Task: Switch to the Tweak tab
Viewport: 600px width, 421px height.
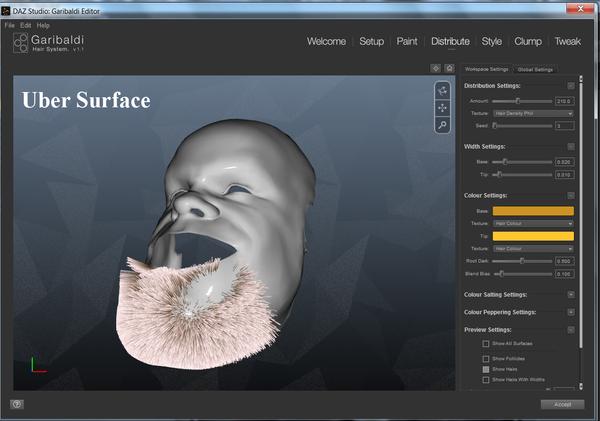Action: 568,41
